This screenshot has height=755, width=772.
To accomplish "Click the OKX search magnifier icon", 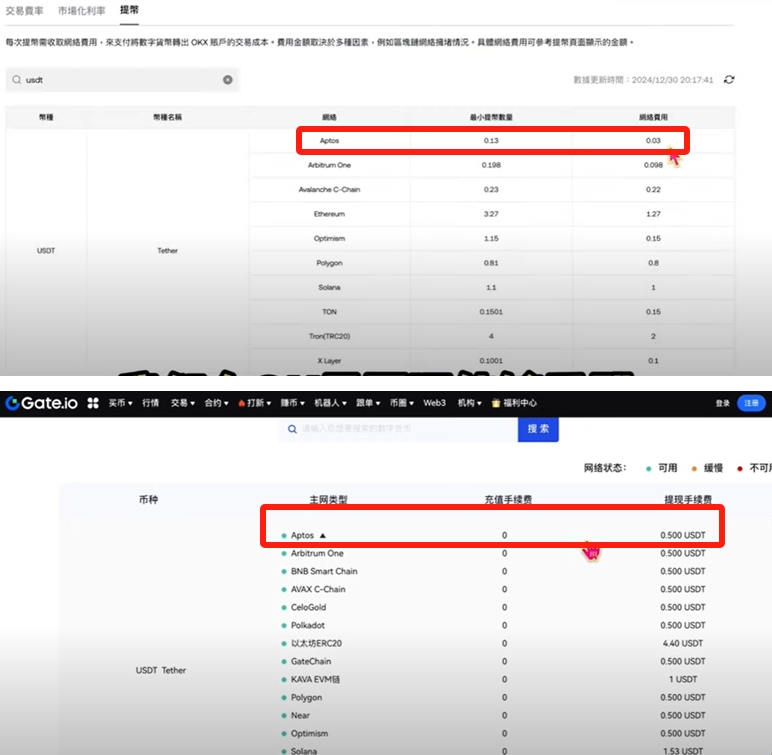I will coord(17,80).
